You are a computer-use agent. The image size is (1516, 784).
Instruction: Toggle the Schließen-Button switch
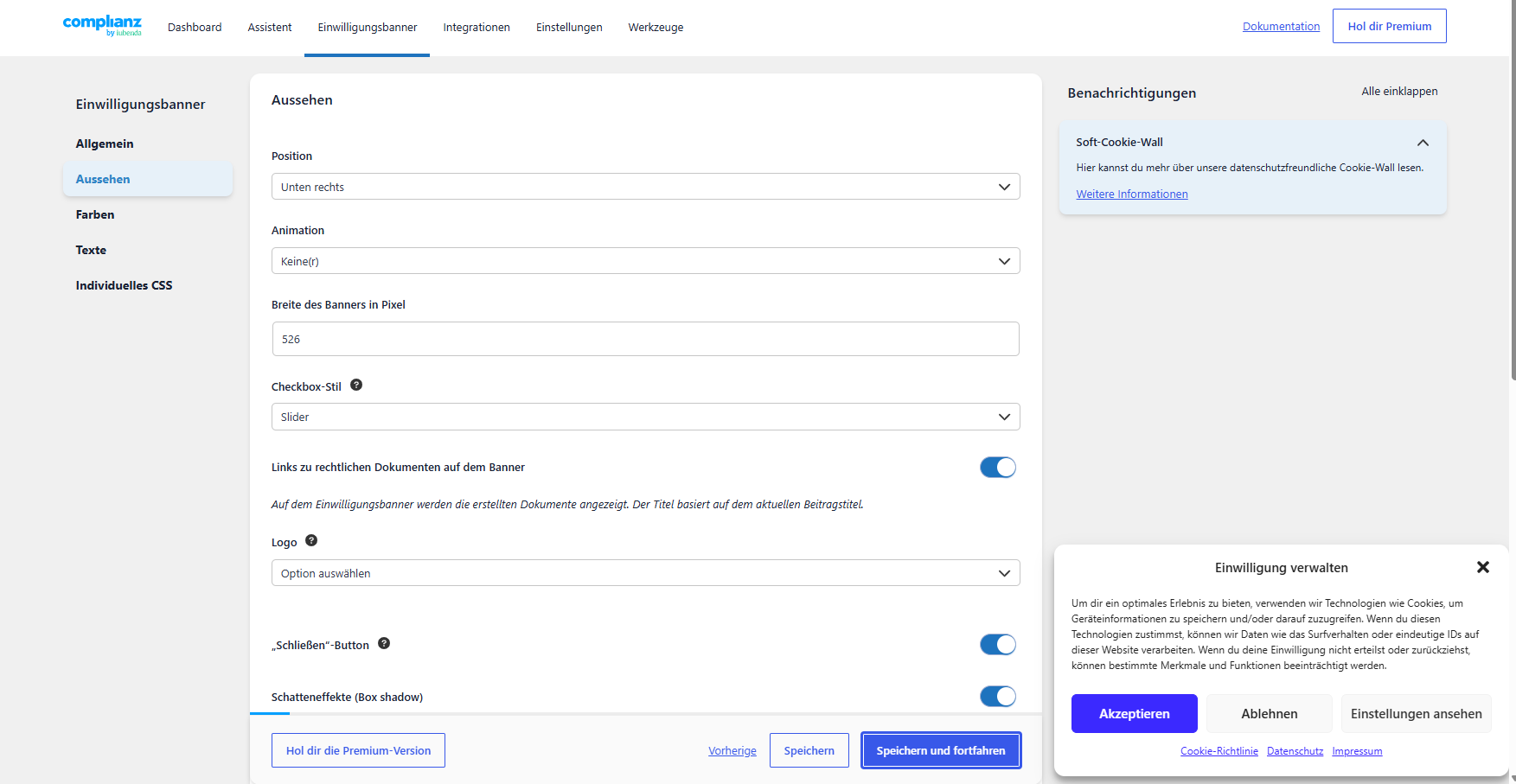[998, 645]
